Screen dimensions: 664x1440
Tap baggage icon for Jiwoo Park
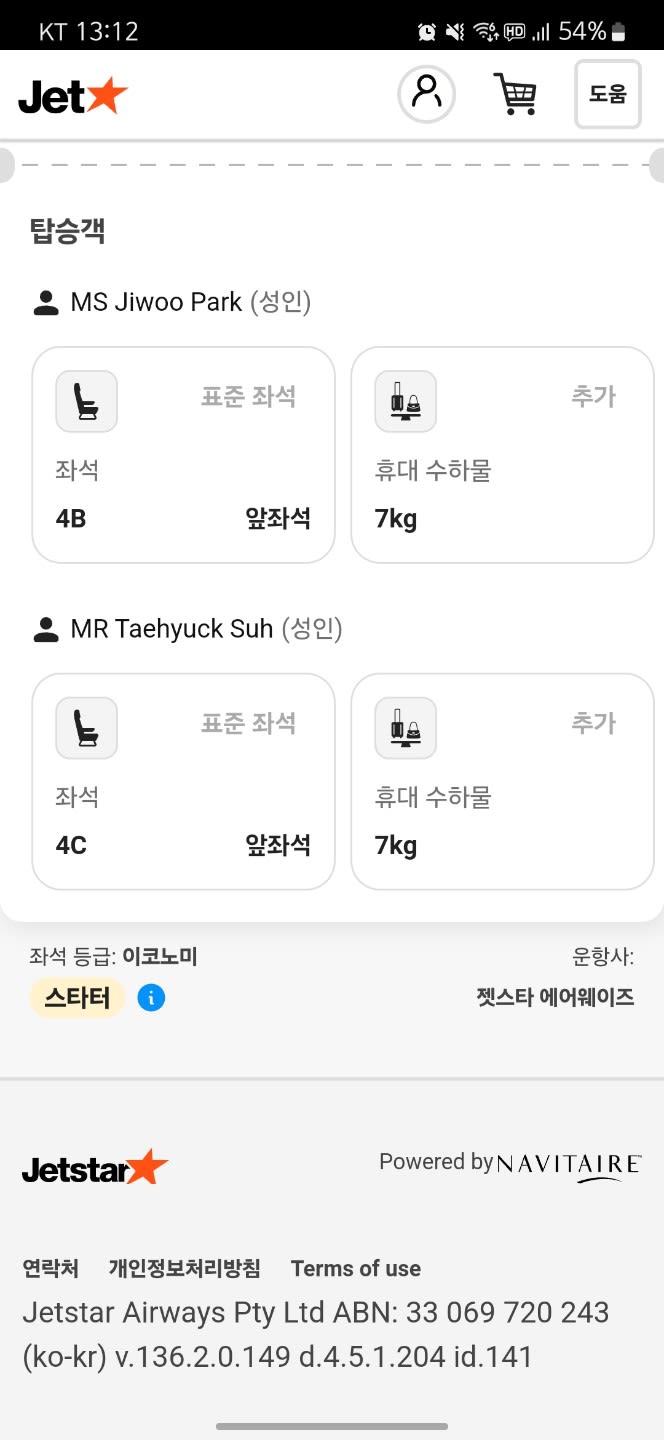405,401
